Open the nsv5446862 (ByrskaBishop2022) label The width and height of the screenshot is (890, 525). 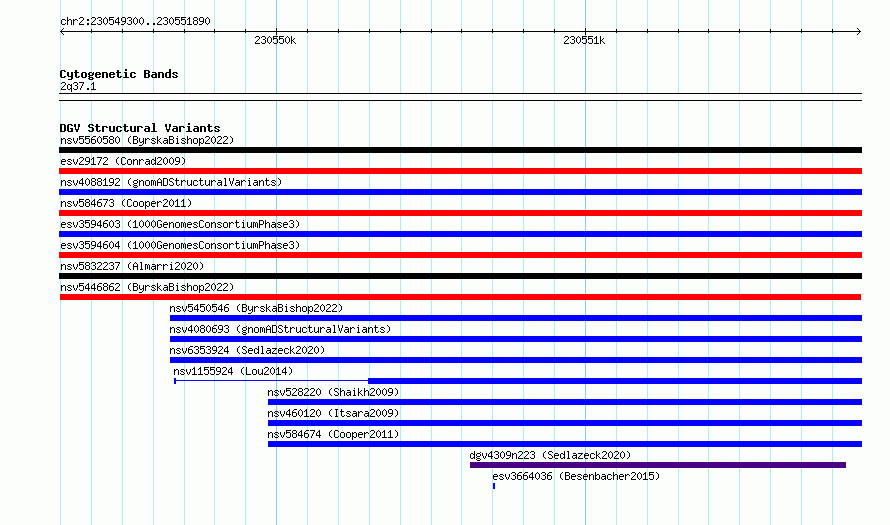tap(147, 287)
